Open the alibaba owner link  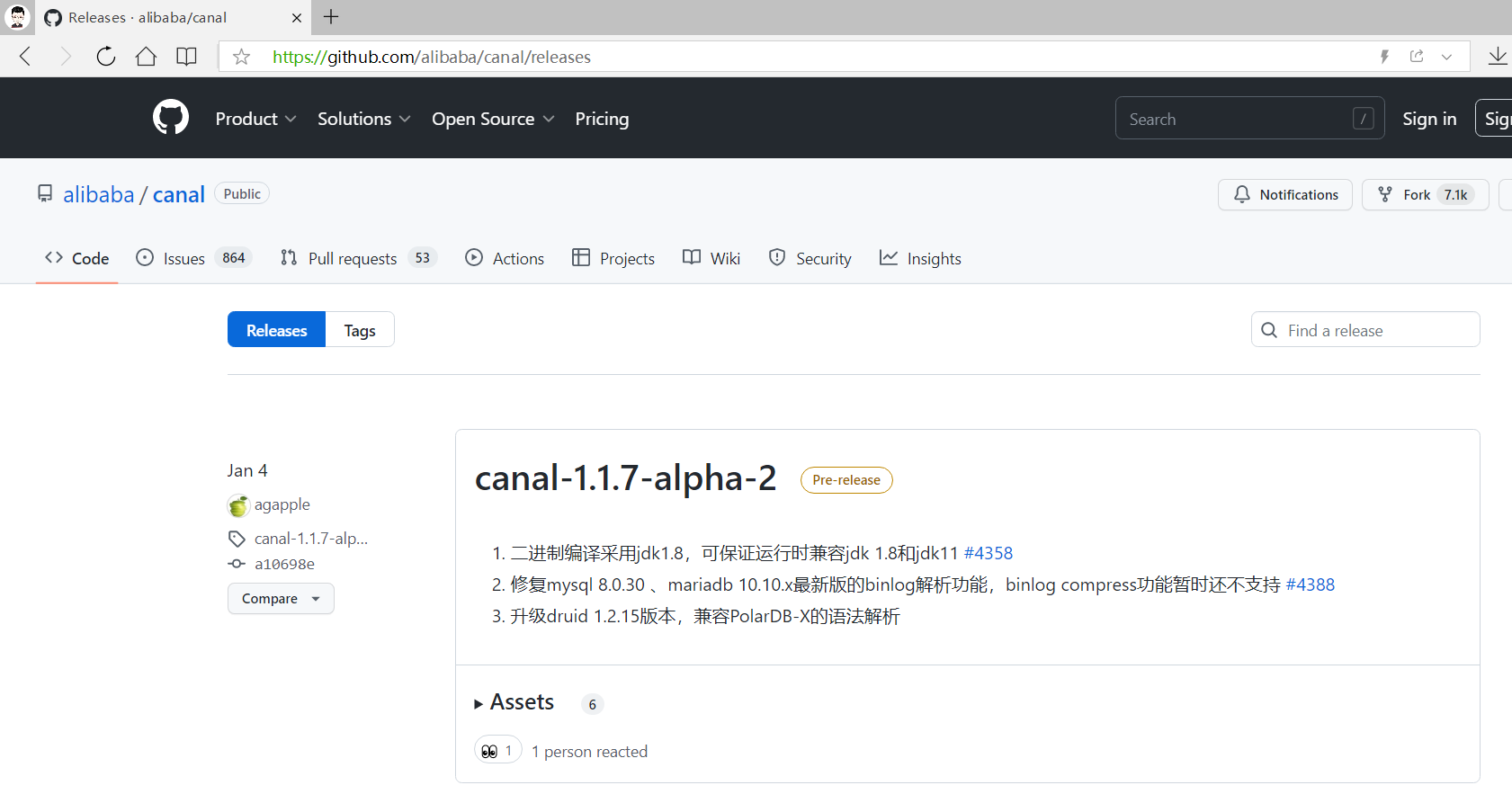pyautogui.click(x=98, y=194)
